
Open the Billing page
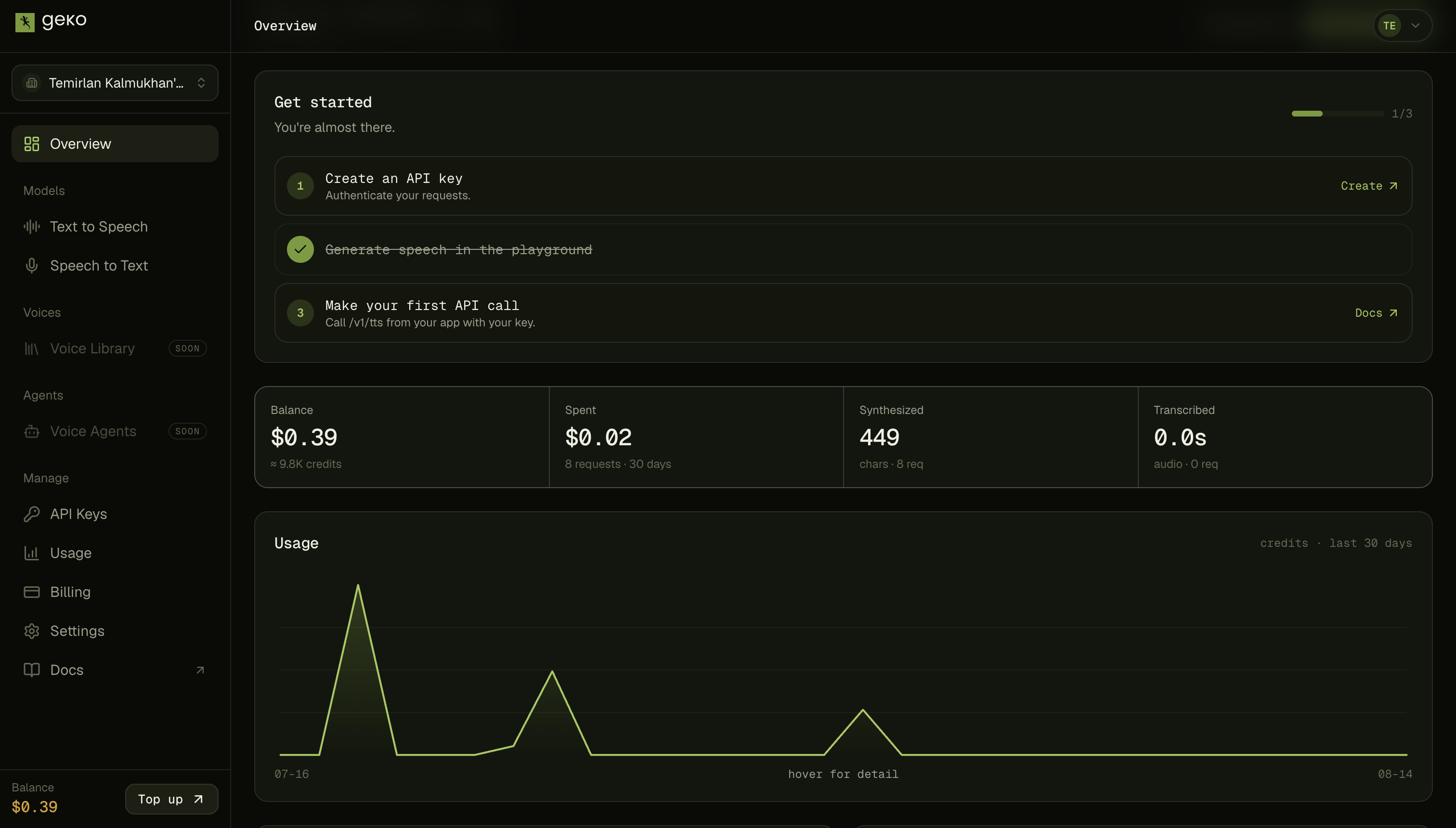click(x=115, y=592)
